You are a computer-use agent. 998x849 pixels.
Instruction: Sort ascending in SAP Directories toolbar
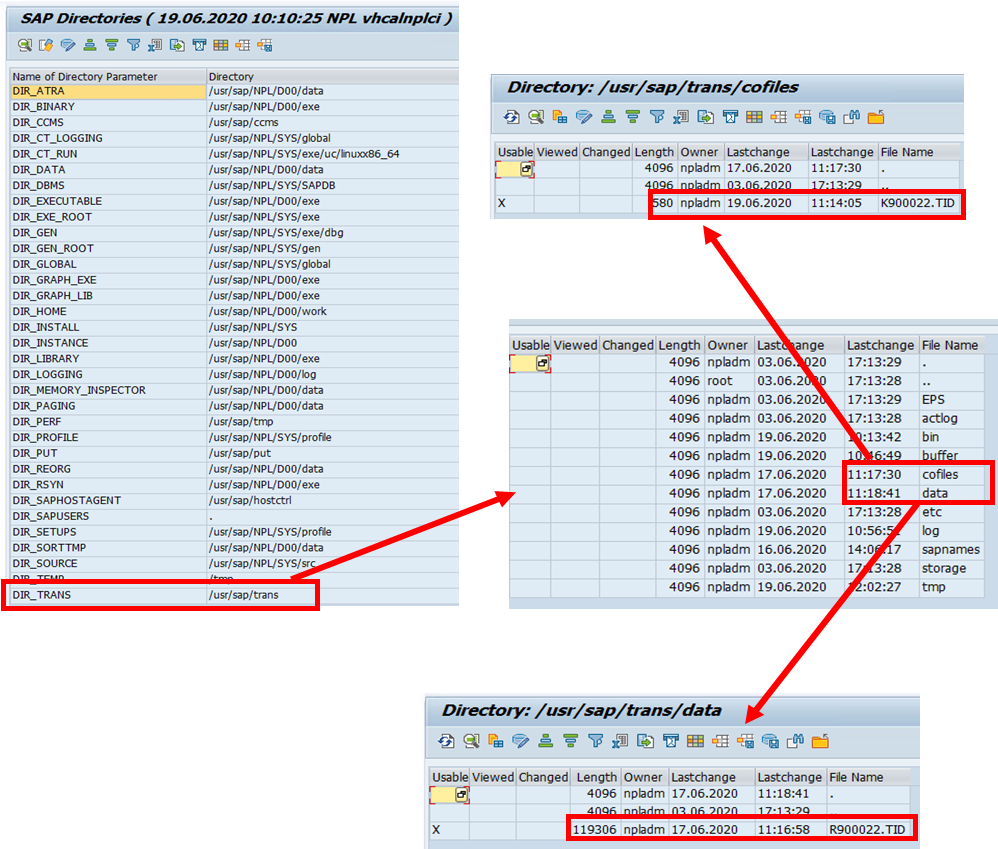(90, 45)
